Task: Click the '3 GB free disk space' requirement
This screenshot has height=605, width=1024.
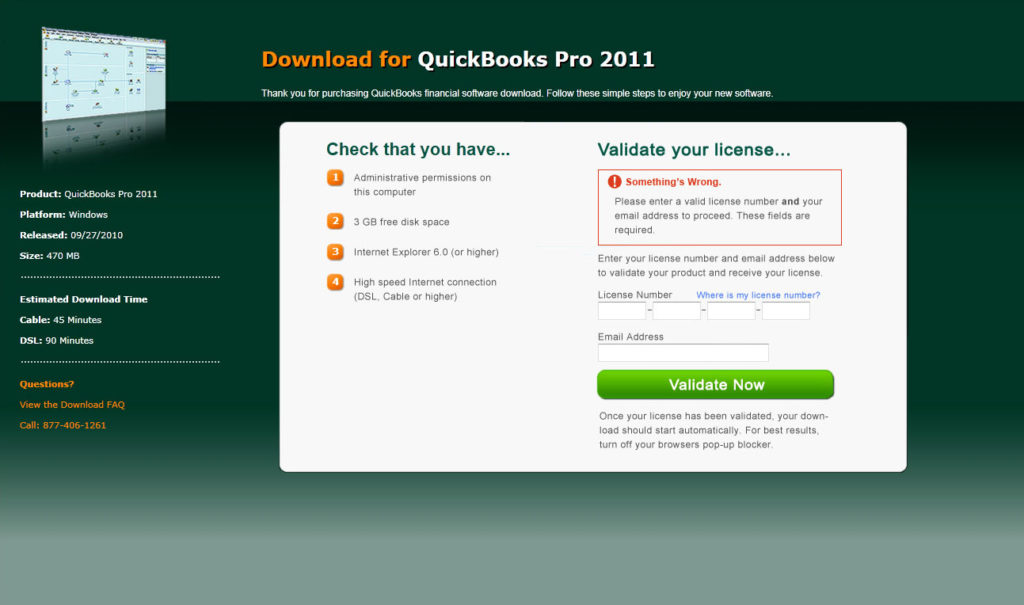Action: (402, 222)
